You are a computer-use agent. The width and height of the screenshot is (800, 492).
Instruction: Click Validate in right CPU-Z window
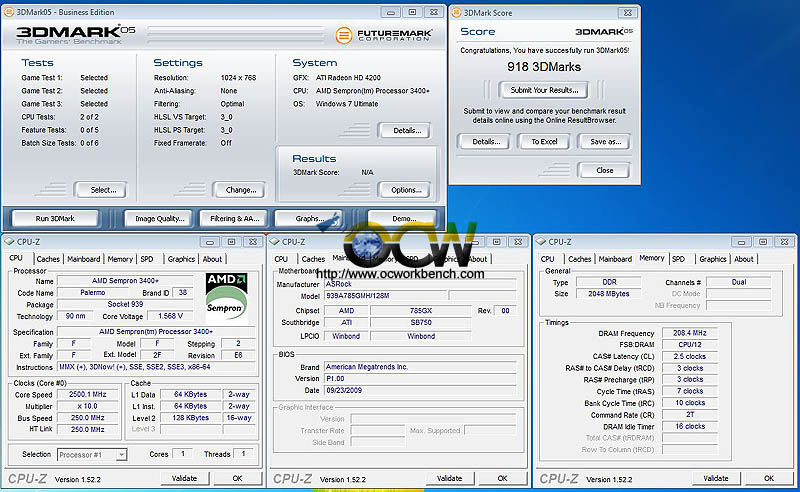(x=716, y=478)
